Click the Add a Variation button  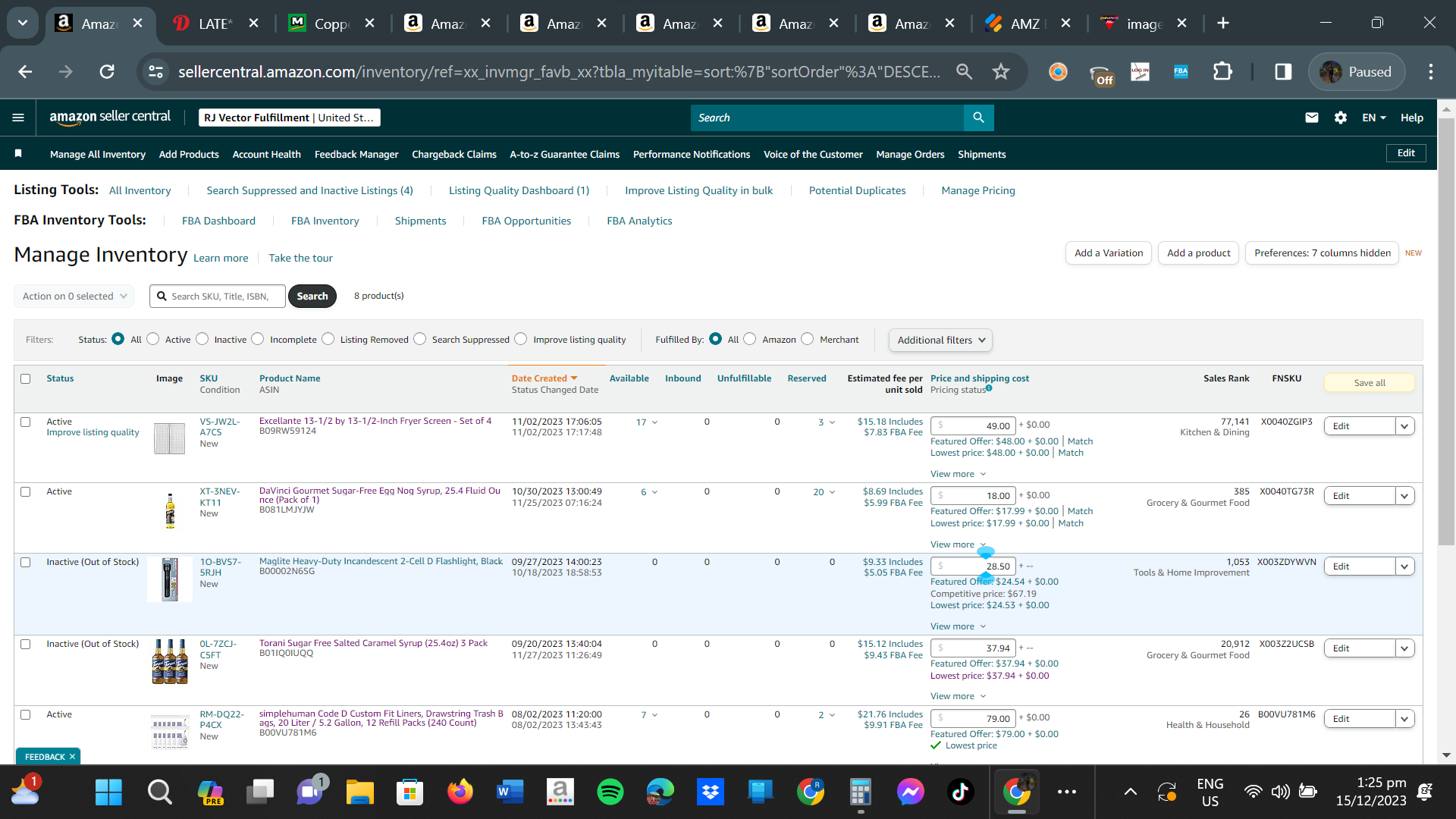pos(1109,253)
